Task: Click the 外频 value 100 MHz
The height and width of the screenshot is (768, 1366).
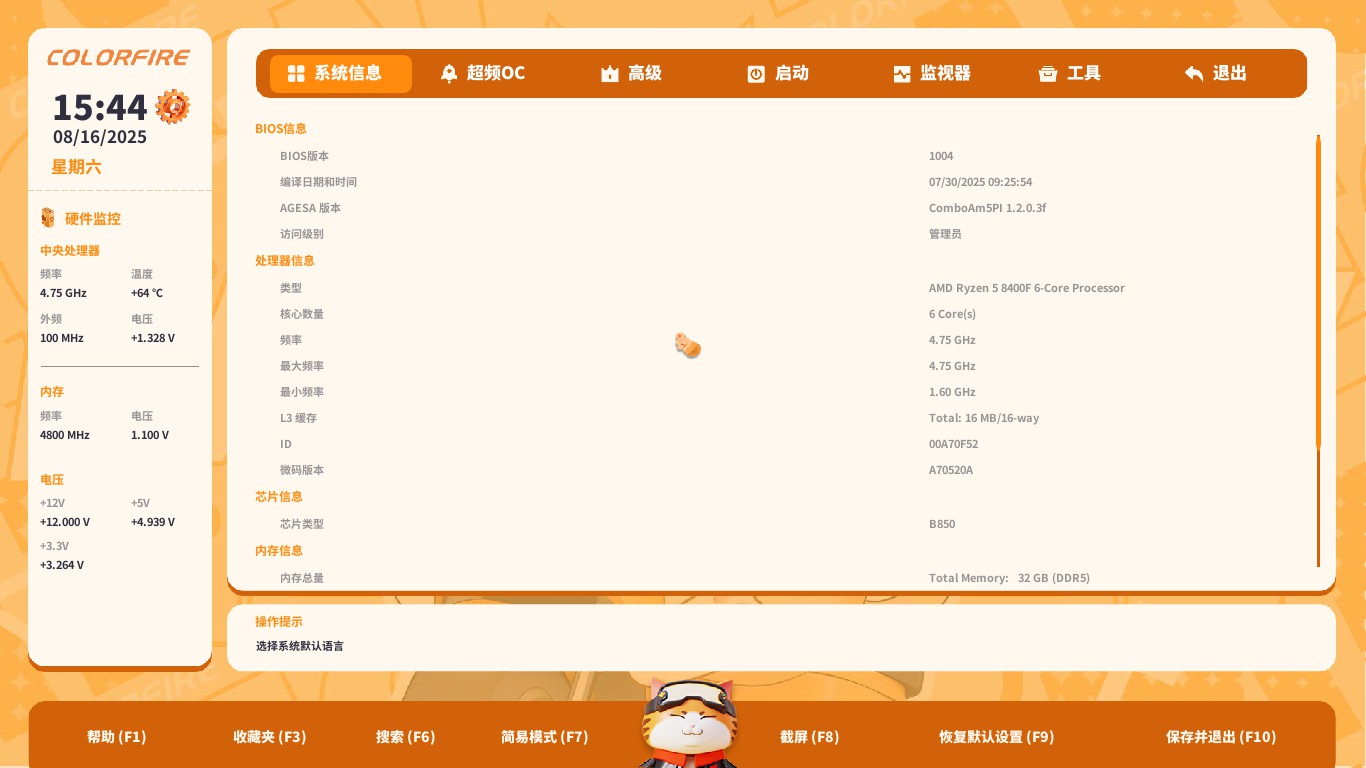Action: click(62, 338)
